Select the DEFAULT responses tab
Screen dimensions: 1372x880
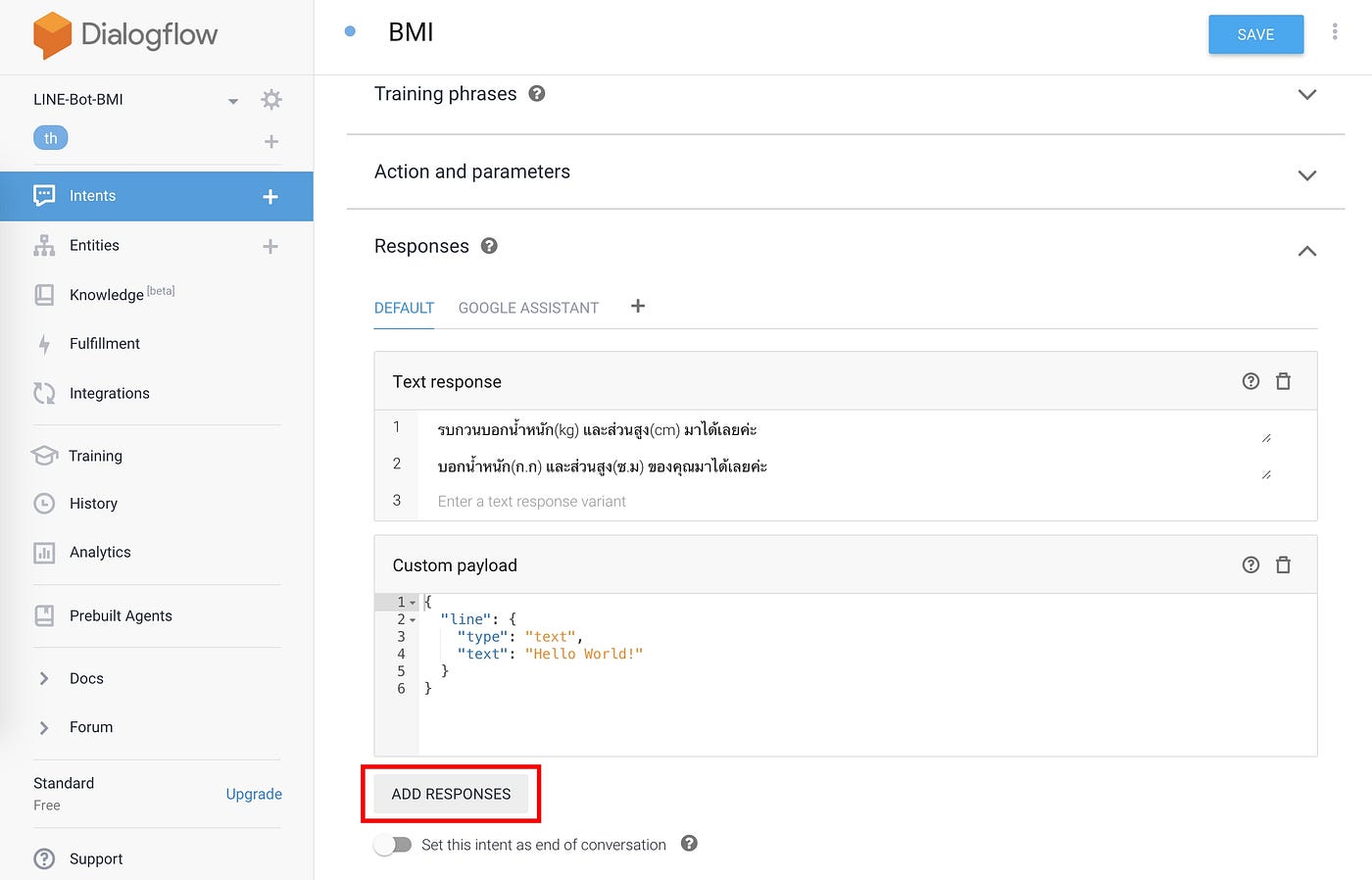click(x=404, y=308)
